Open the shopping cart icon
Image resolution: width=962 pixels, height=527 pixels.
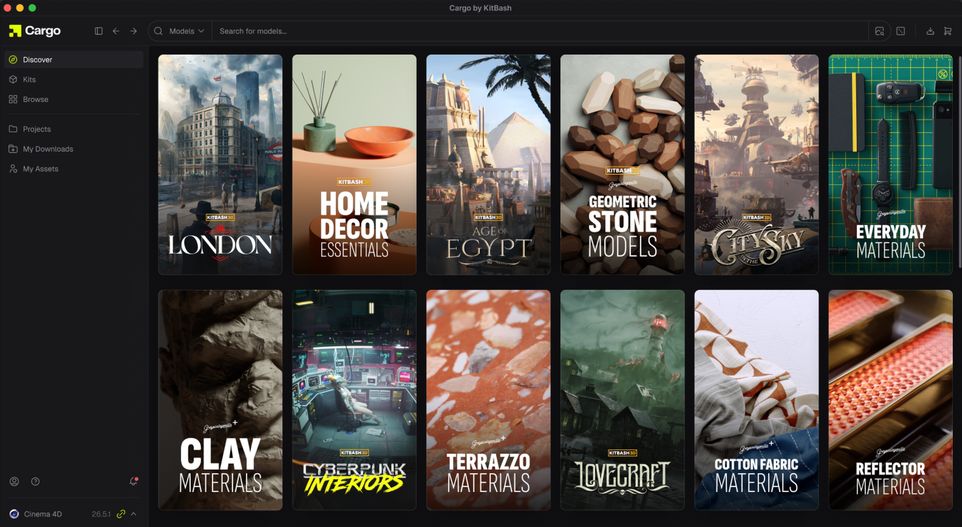pos(948,31)
